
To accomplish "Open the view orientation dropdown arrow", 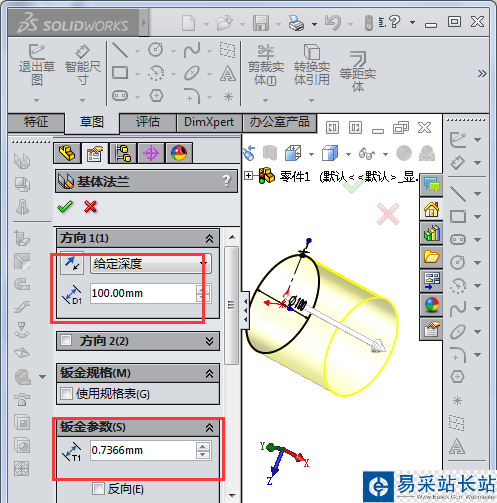I will tap(311, 154).
